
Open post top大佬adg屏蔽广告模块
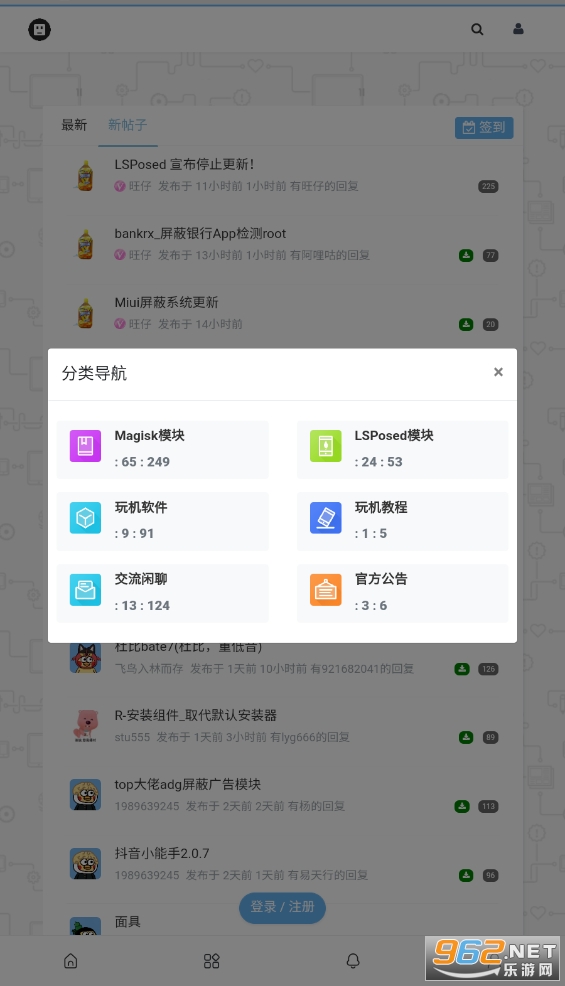tap(187, 784)
